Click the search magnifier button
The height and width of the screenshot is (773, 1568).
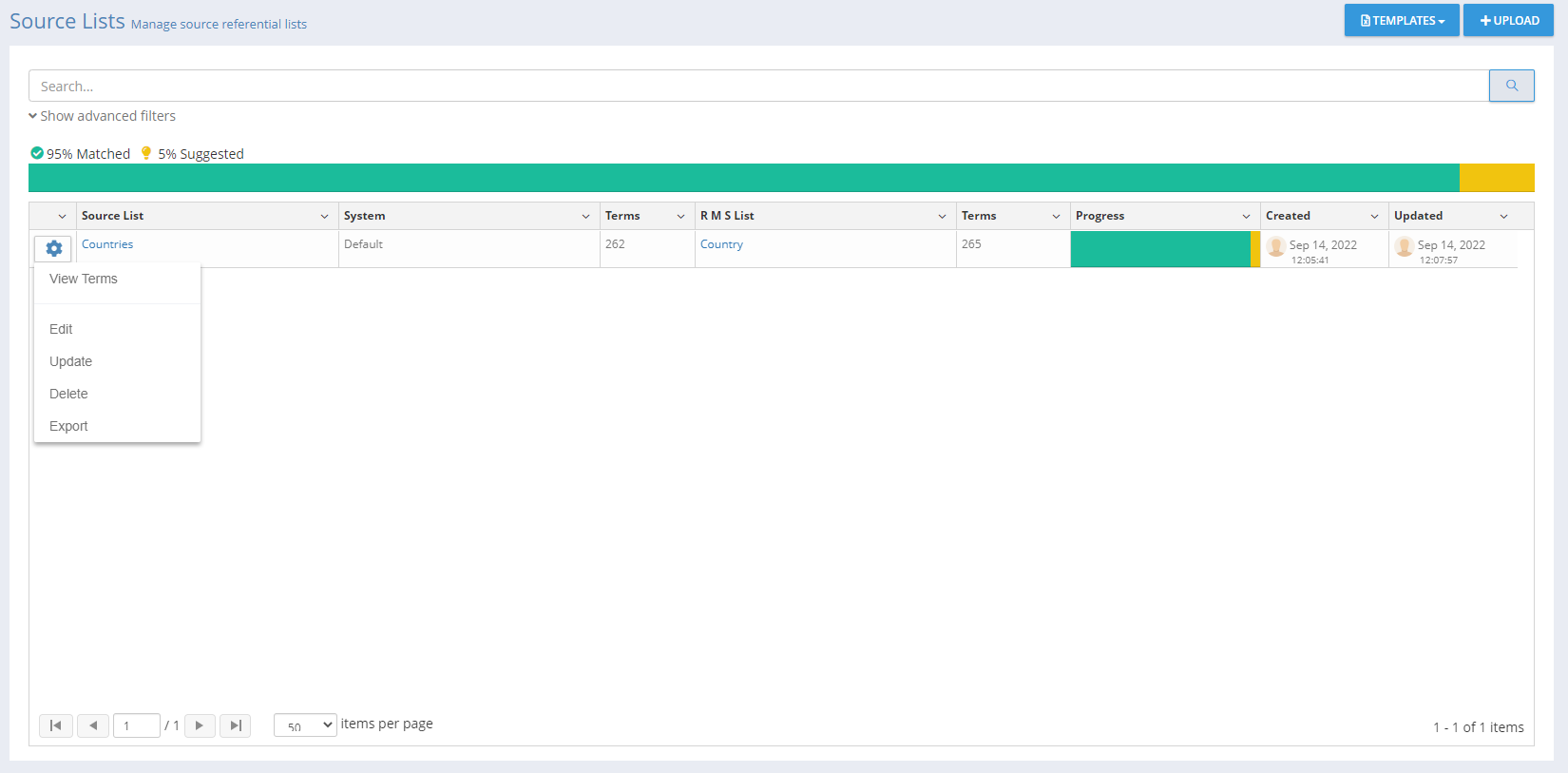click(x=1511, y=86)
